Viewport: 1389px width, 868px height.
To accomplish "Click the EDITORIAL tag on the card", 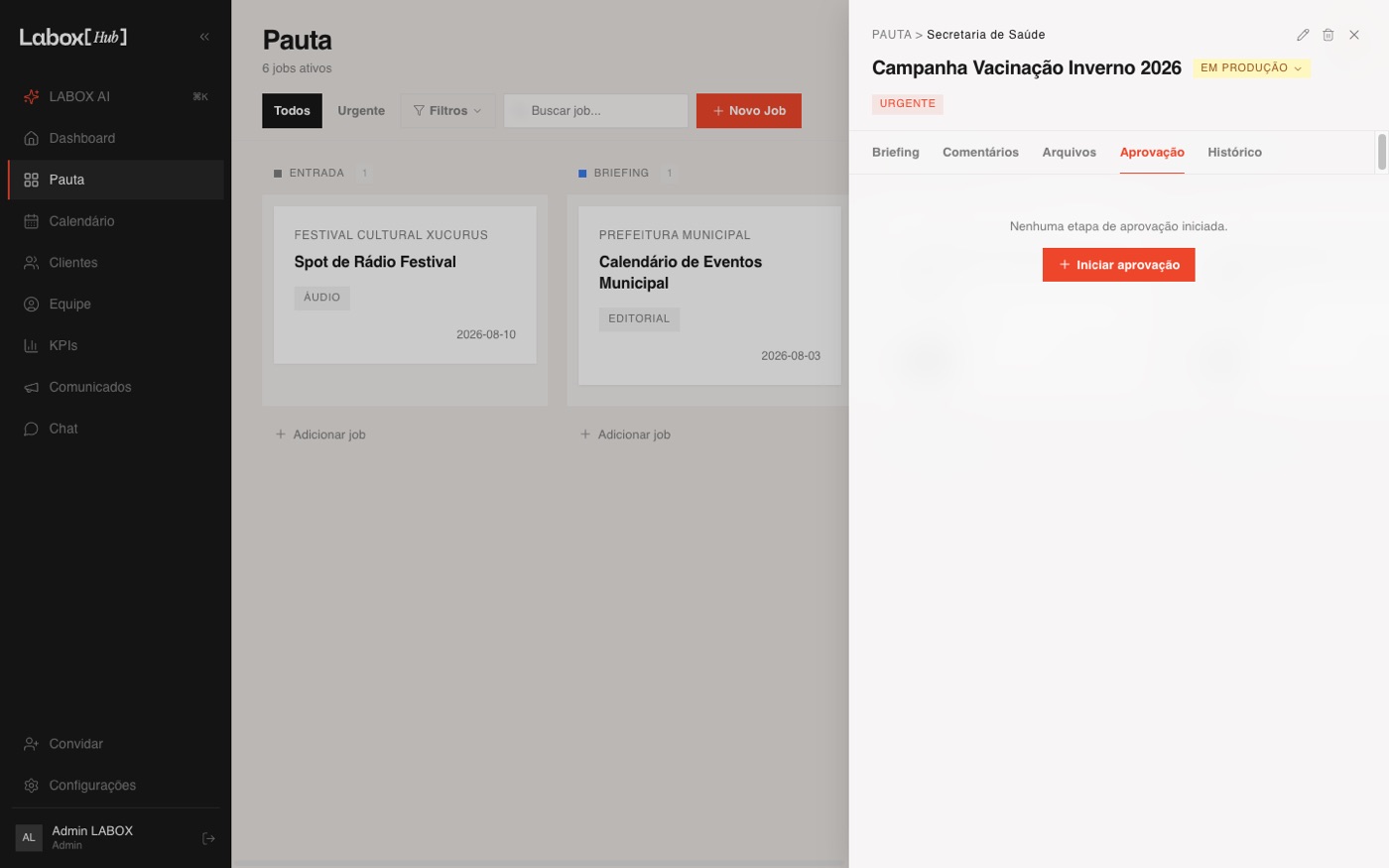I will 639,319.
